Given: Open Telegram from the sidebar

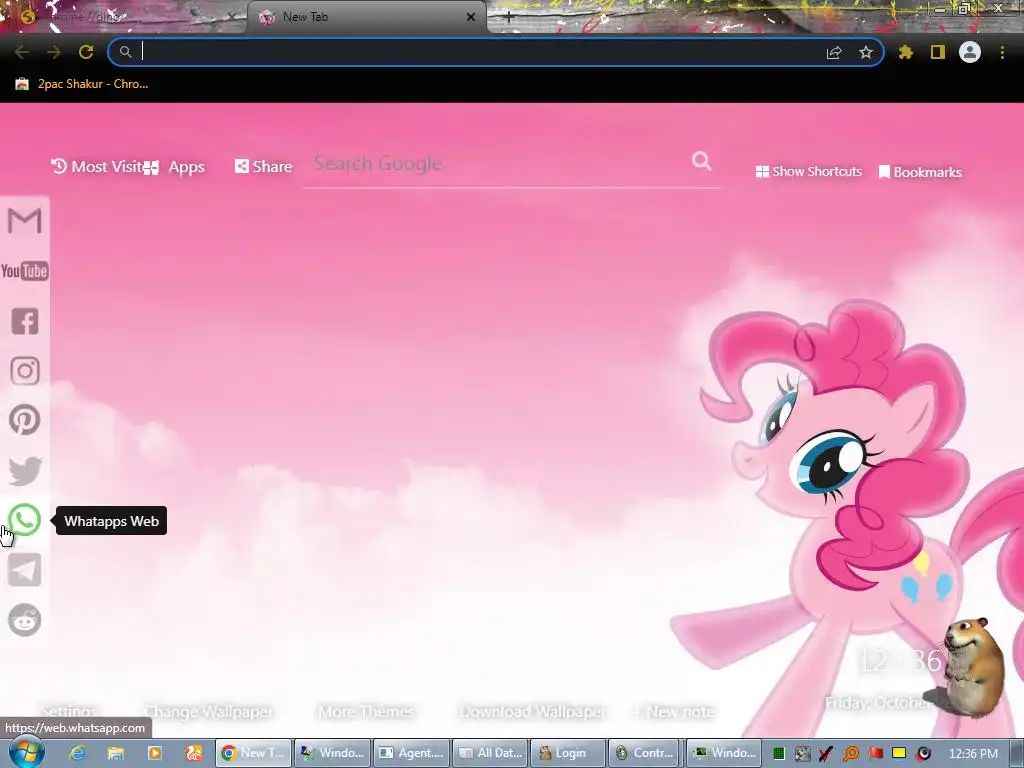Looking at the screenshot, I should click(x=25, y=569).
